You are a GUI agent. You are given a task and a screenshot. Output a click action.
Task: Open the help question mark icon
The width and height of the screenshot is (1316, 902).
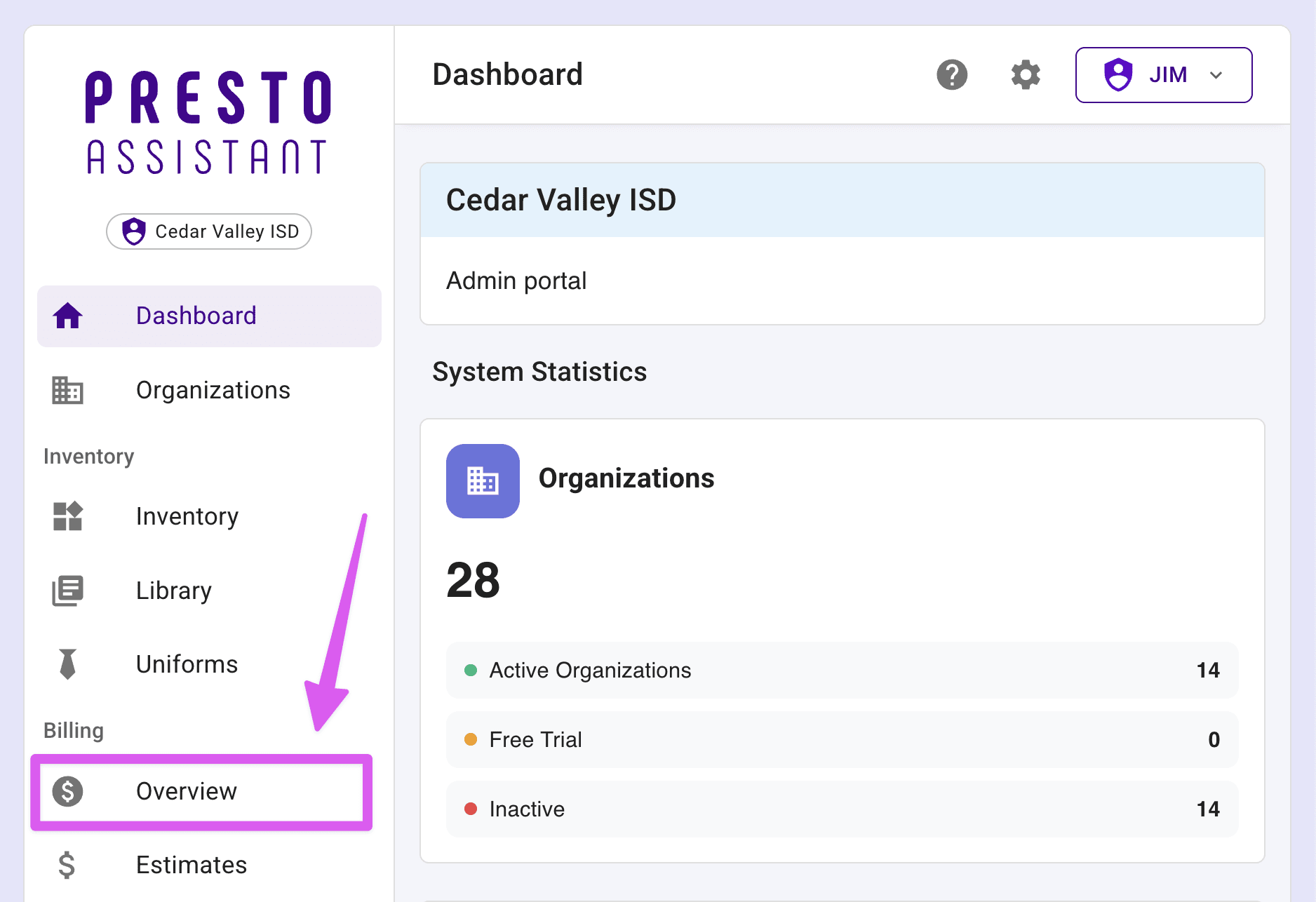[952, 74]
